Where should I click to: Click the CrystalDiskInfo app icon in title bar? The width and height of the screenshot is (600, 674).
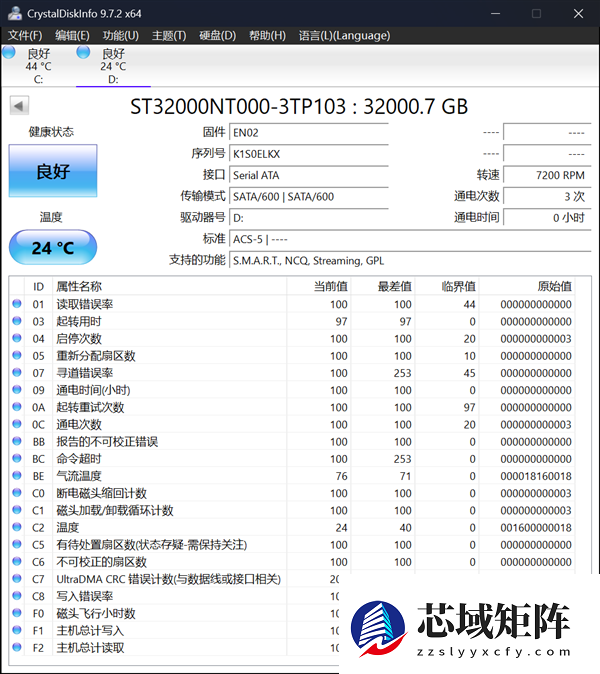tap(15, 13)
